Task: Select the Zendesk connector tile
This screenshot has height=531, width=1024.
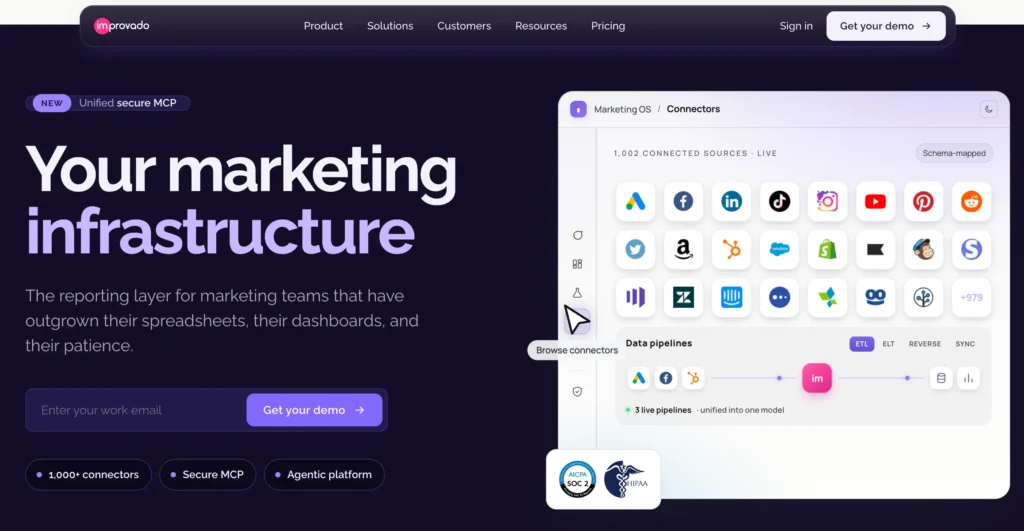Action: tap(683, 297)
